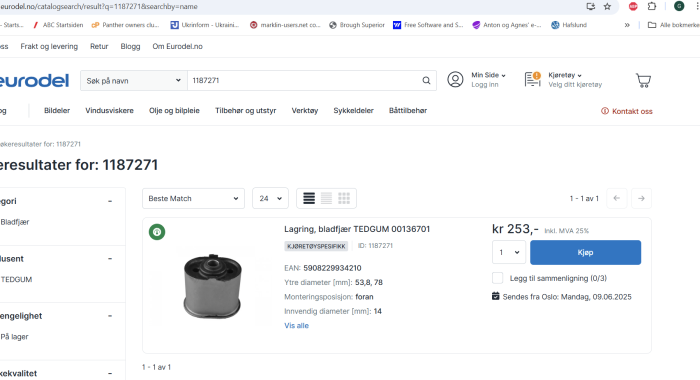This screenshot has height=380, width=700.
Task: Select the detailed list view icon
Action: point(309,198)
